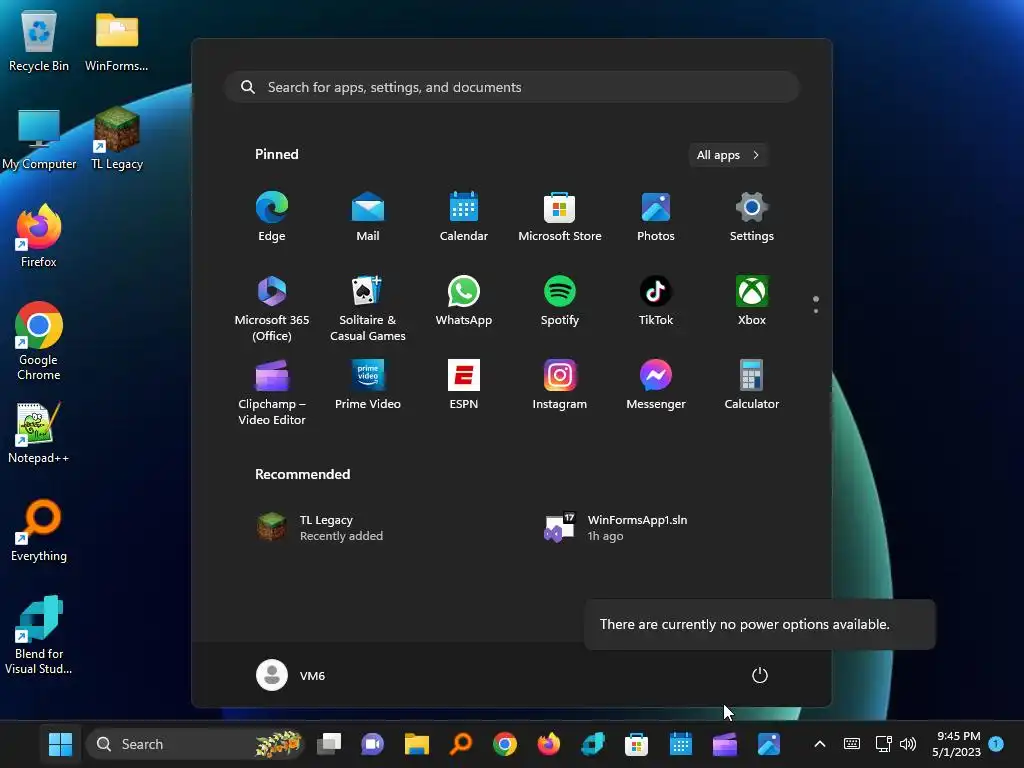The image size is (1024, 768).
Task: Click the taskbar Search box
Action: click(195, 744)
